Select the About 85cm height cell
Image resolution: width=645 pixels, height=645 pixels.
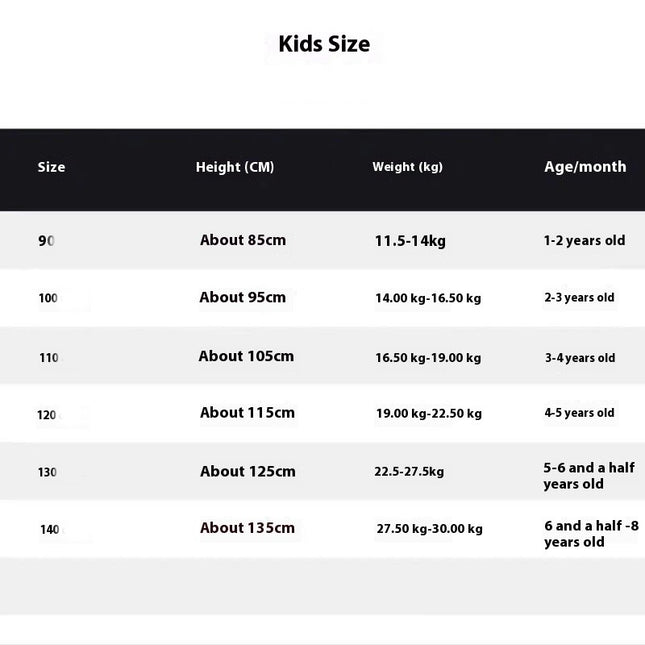(x=243, y=240)
